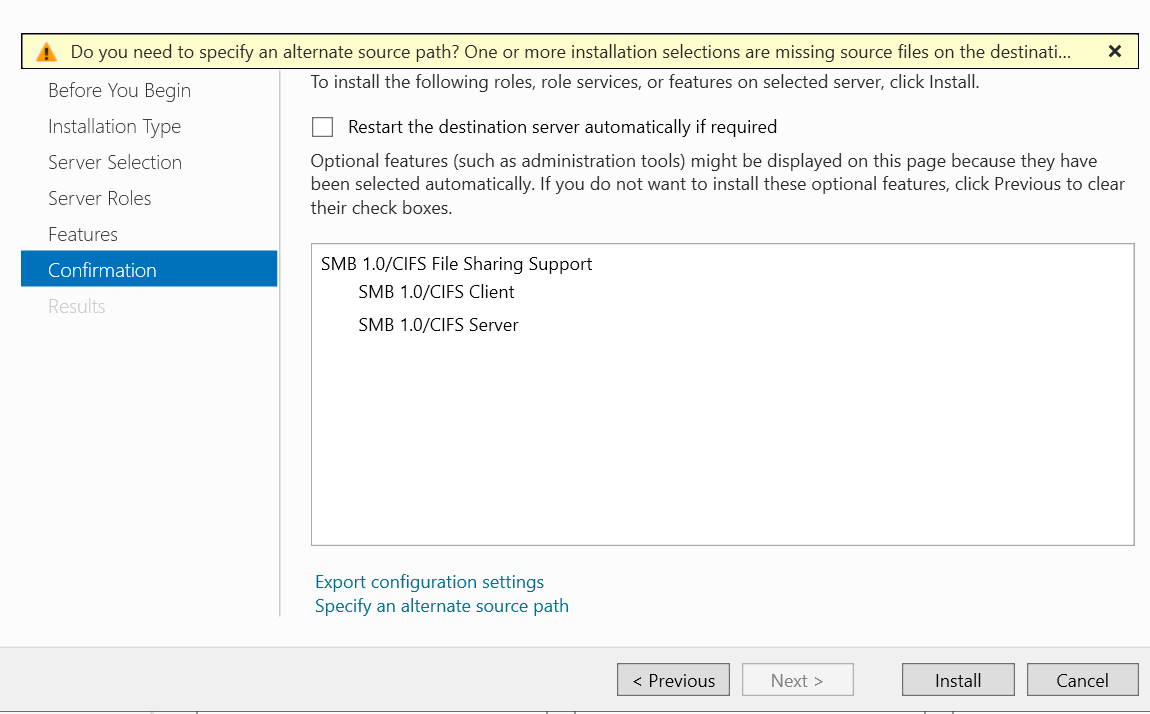Click Specify an alternate source path
Image resolution: width=1150 pixels, height=714 pixels.
click(x=441, y=605)
